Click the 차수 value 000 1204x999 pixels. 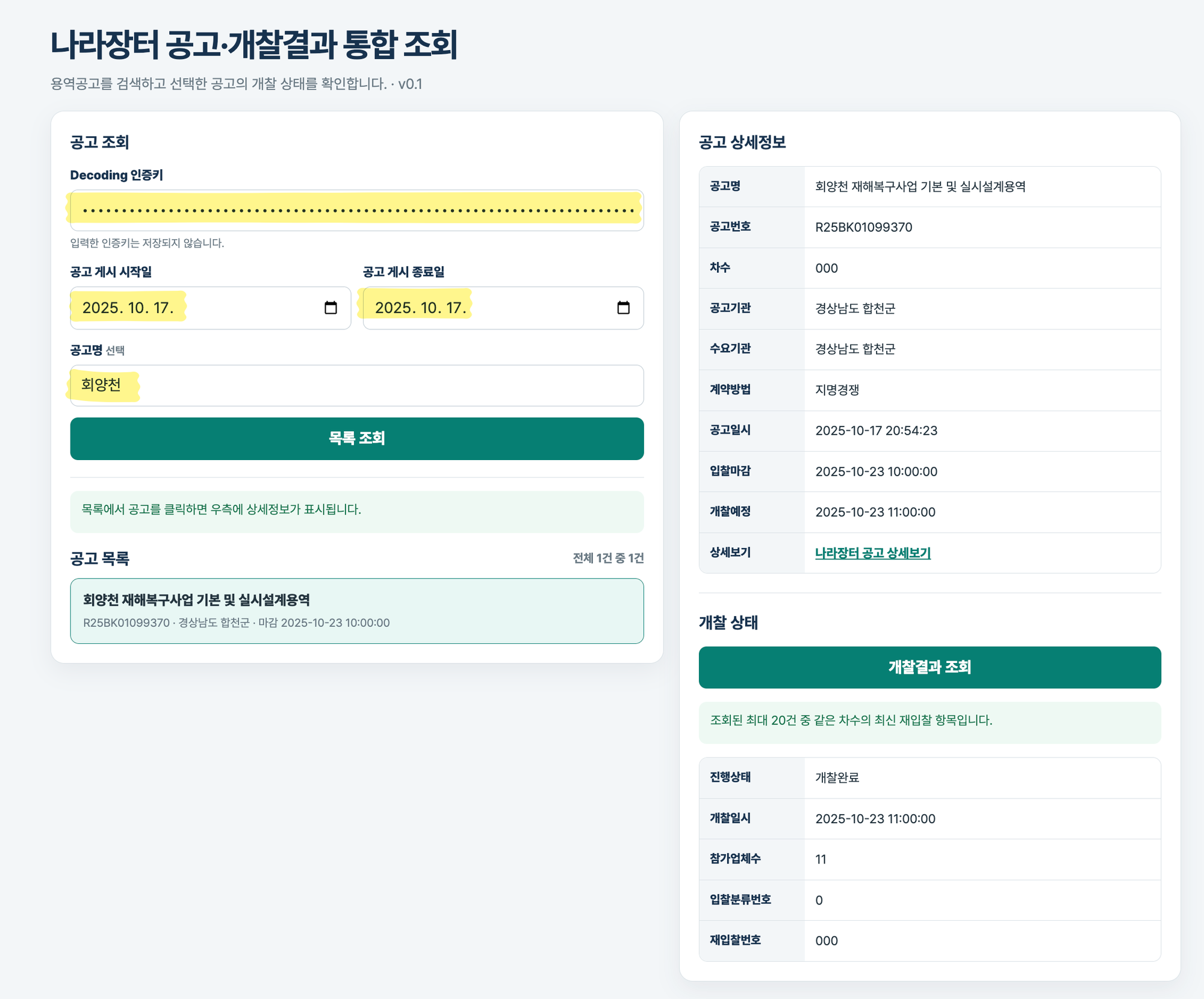827,268
